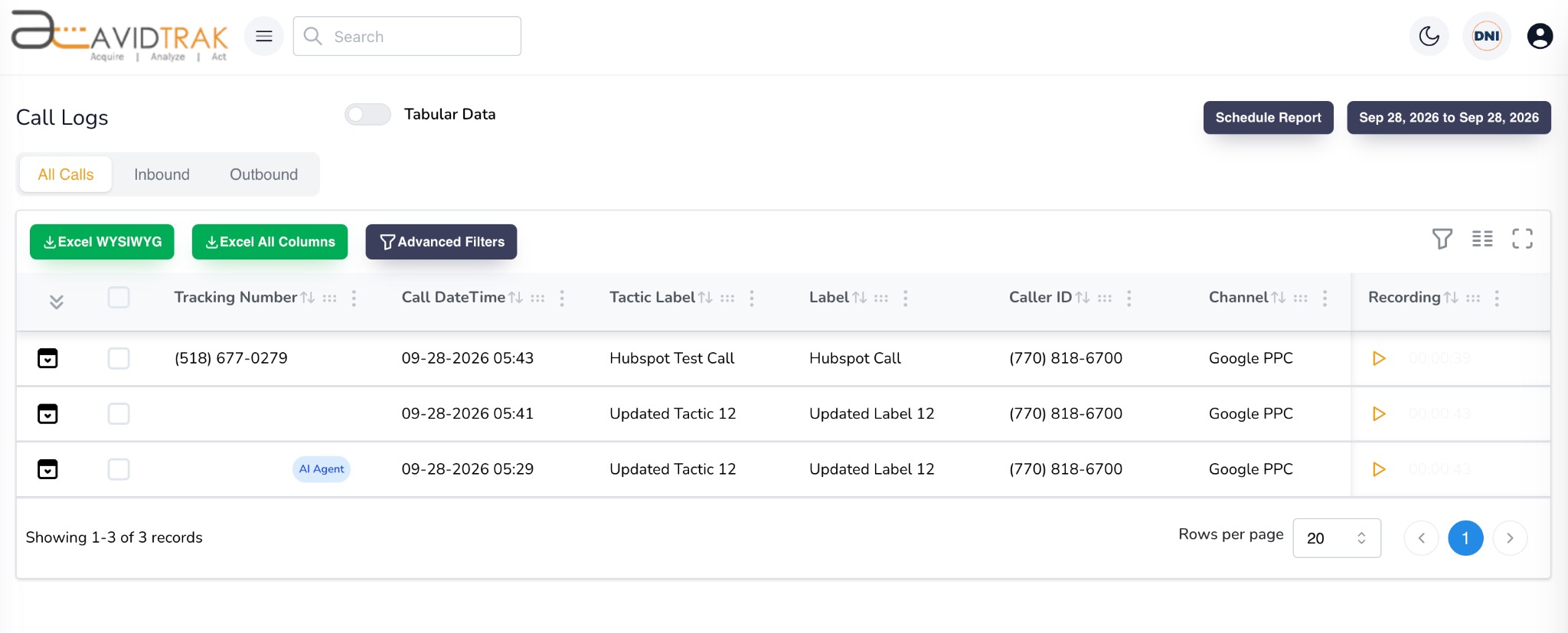This screenshot has height=633, width=1568.
Task: Open the DNI icon
Action: (x=1486, y=36)
